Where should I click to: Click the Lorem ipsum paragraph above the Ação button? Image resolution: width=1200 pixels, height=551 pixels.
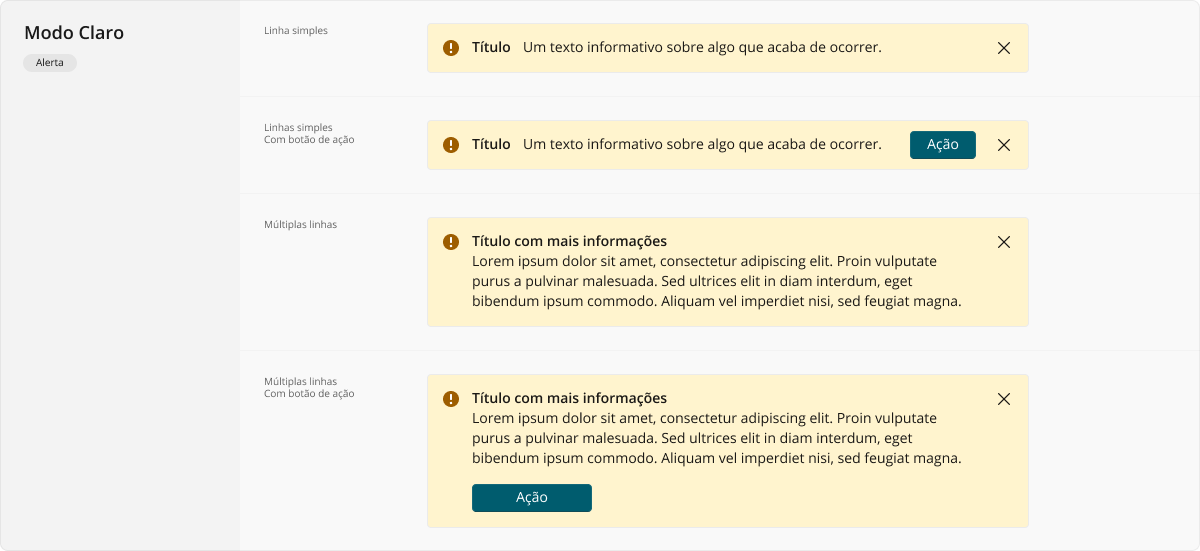(716, 439)
